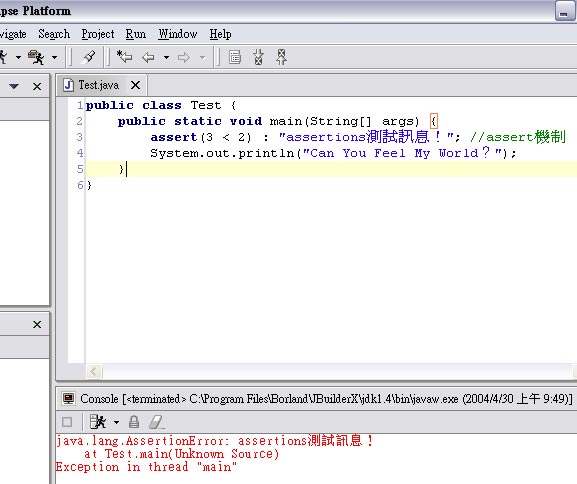Click the flashlight Search toolbar icon
The image size is (577, 484).
point(88,57)
